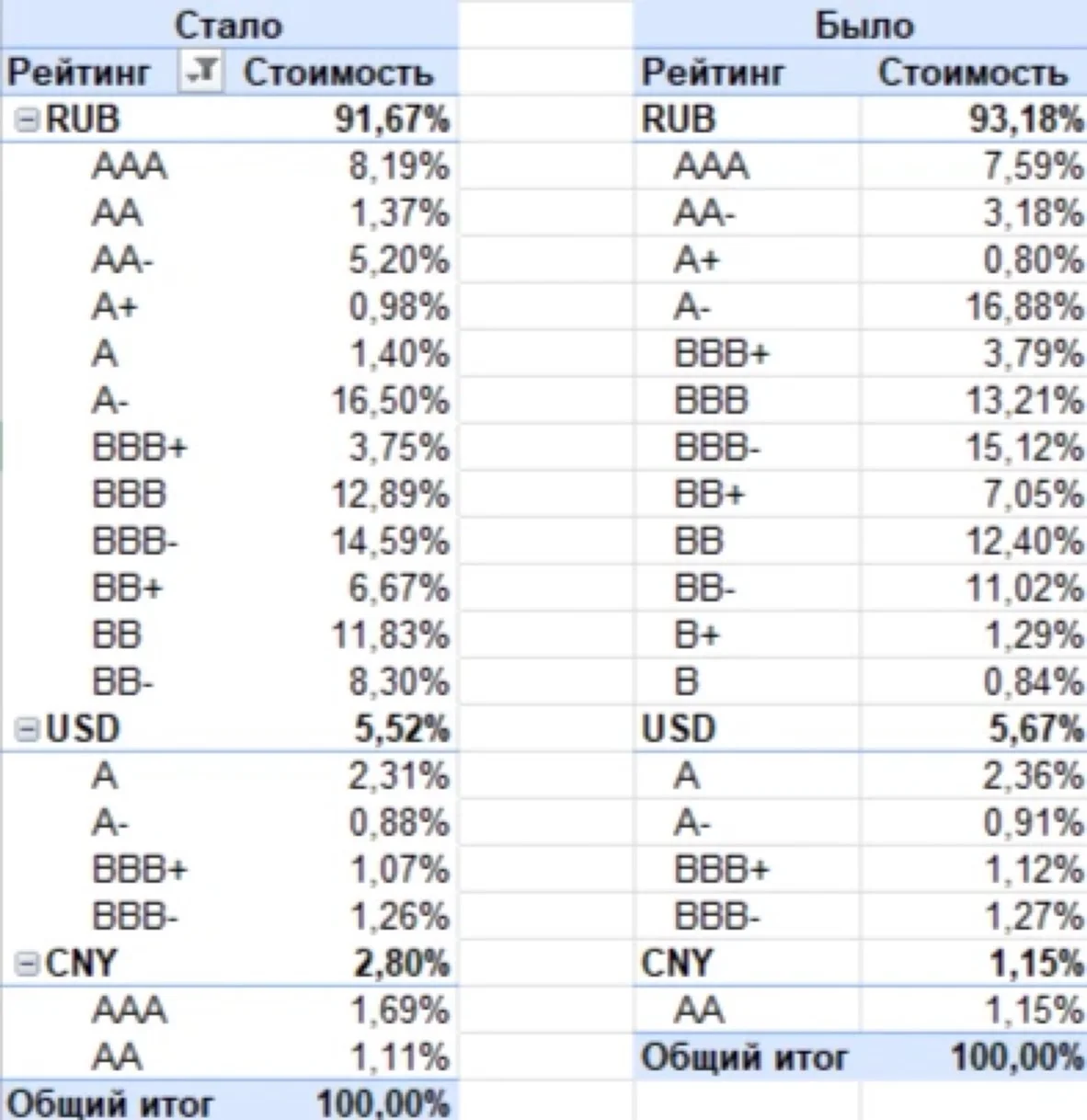Select the A- row showing 16,50%
1087x1120 pixels.
point(228,401)
